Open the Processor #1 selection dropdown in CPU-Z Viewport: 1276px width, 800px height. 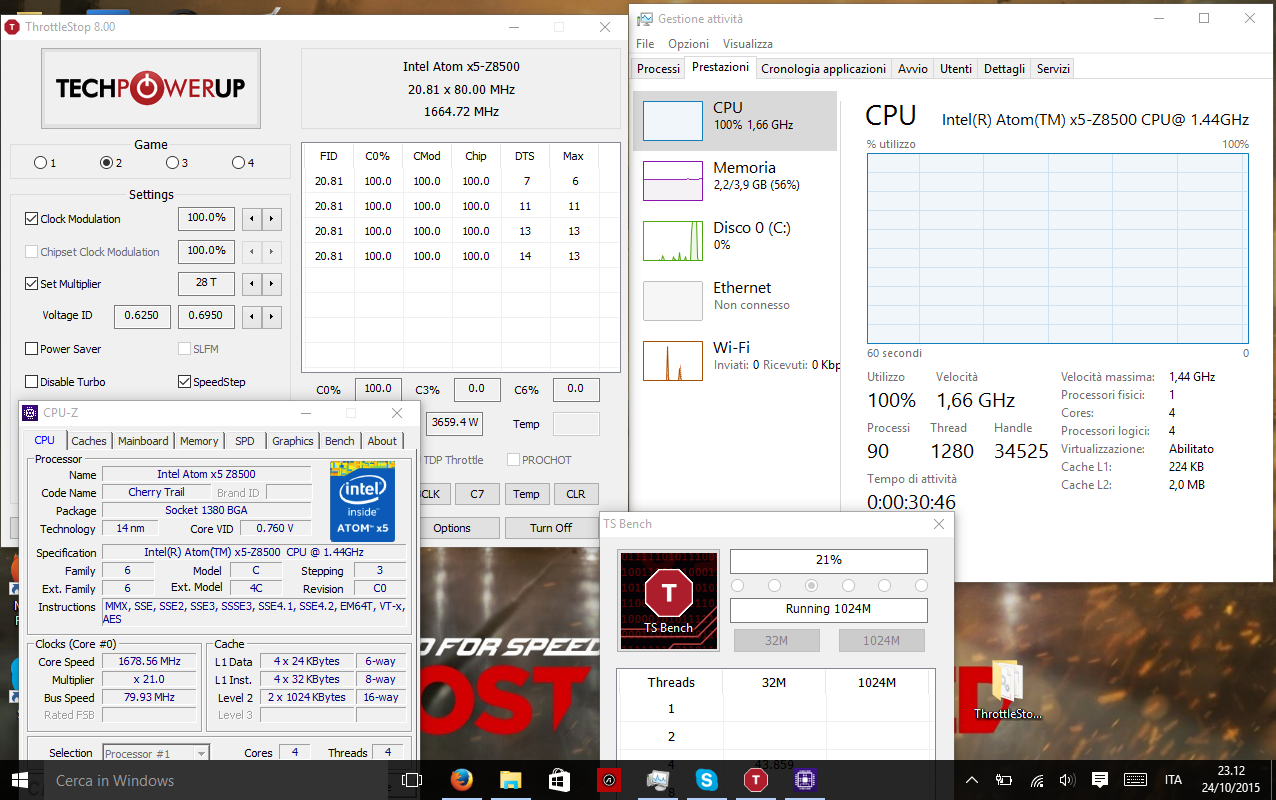point(155,753)
